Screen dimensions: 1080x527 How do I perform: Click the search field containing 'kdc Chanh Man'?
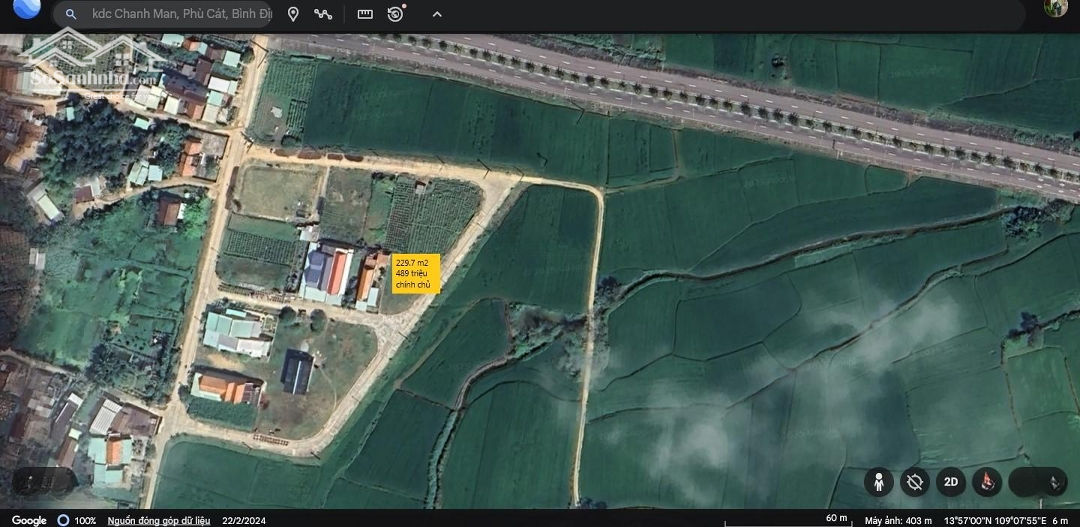coord(180,14)
